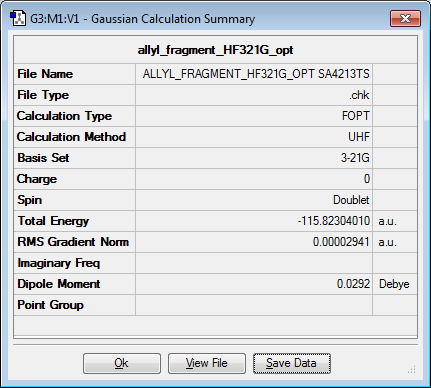Click the empty Point Group value cell
Screen dimensions: 431x388
254,305
